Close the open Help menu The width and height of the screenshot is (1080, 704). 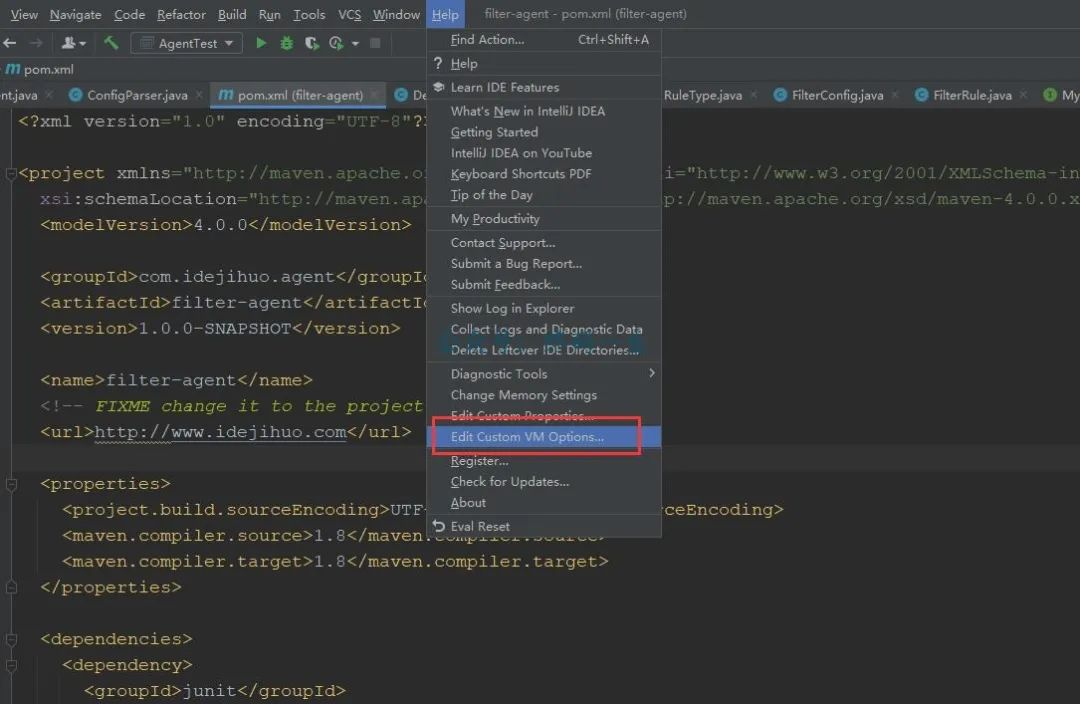click(445, 14)
